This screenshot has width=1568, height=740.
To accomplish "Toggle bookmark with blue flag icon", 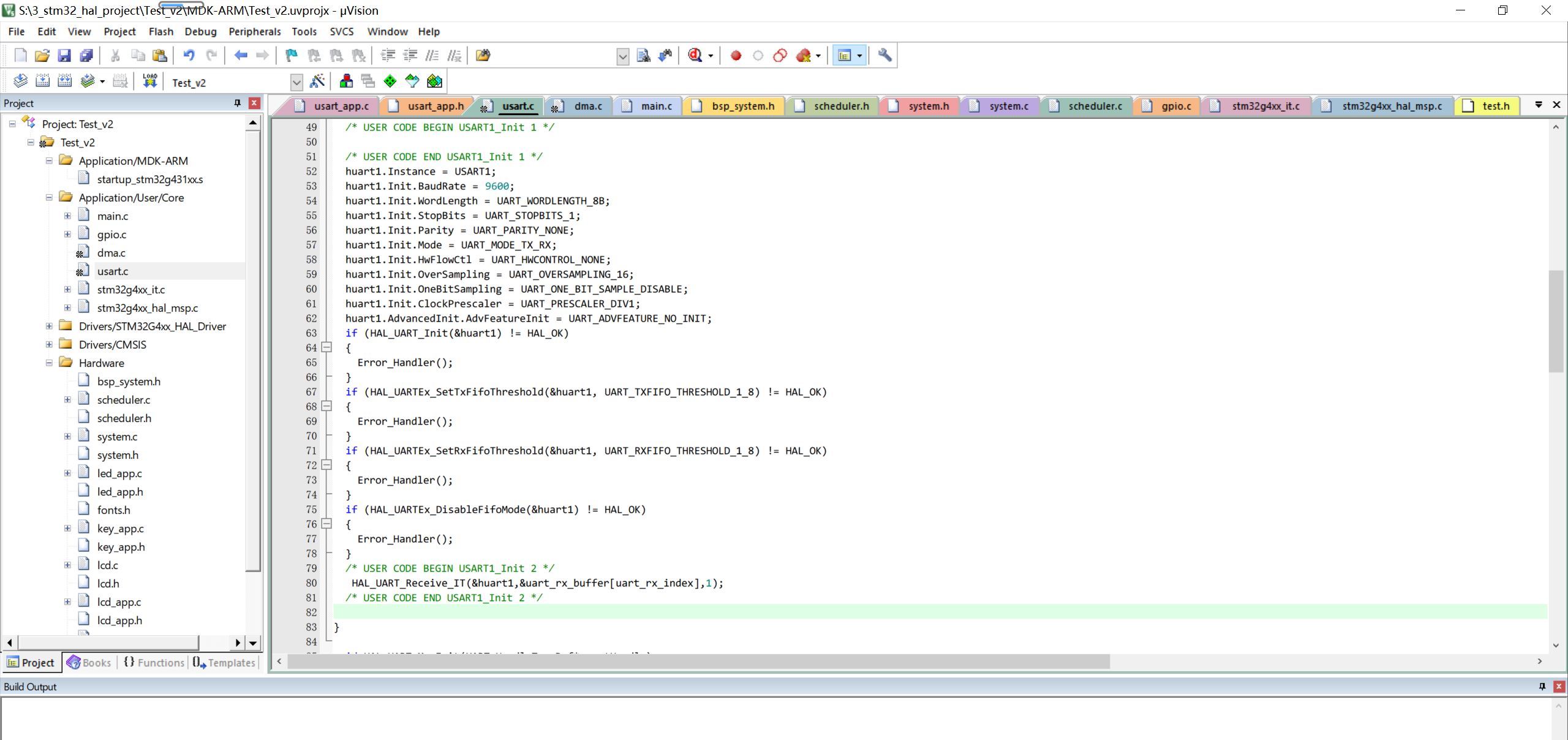I will pos(292,56).
